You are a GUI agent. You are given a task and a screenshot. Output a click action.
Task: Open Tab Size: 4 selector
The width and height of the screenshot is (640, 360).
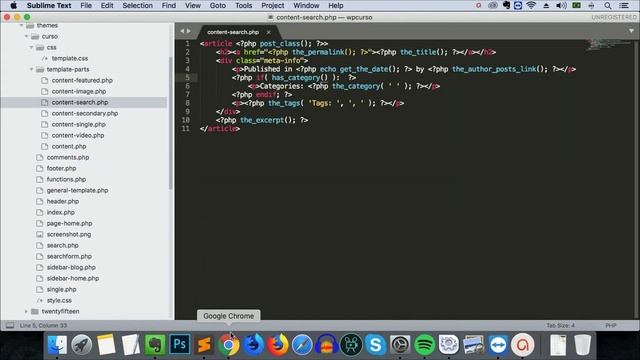(x=560, y=325)
